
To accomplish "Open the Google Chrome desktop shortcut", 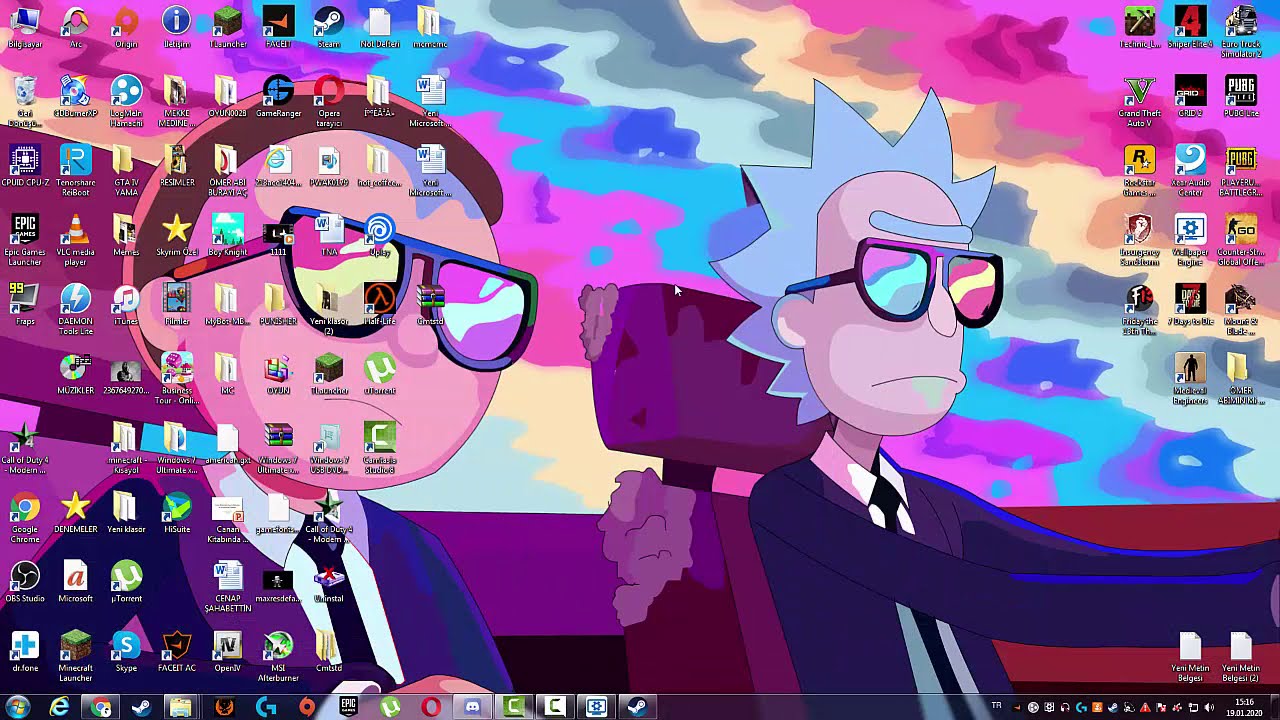I will point(24,516).
